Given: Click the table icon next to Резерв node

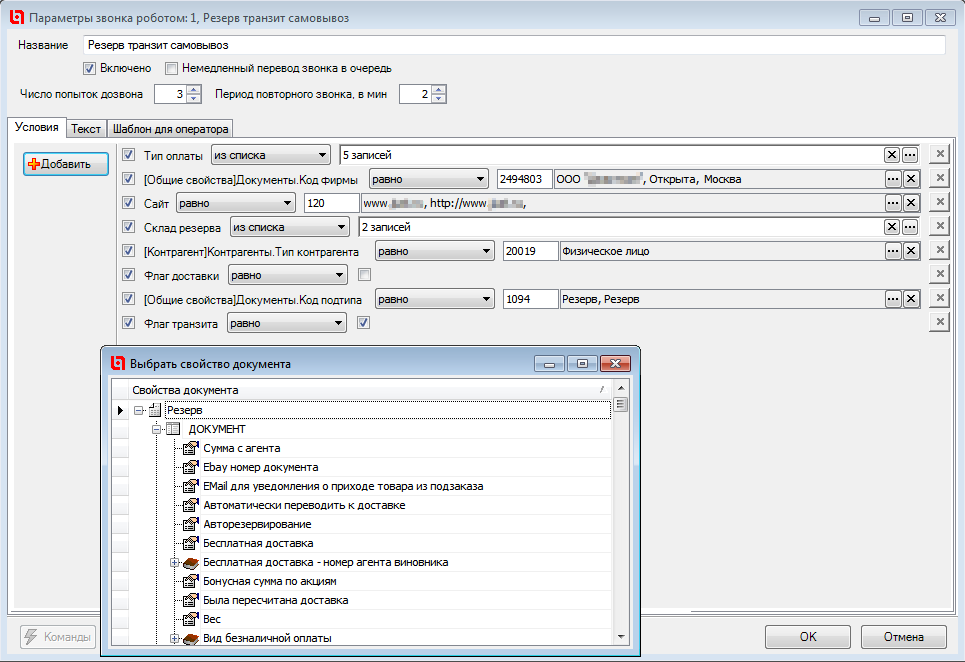Looking at the screenshot, I should pos(155,410).
